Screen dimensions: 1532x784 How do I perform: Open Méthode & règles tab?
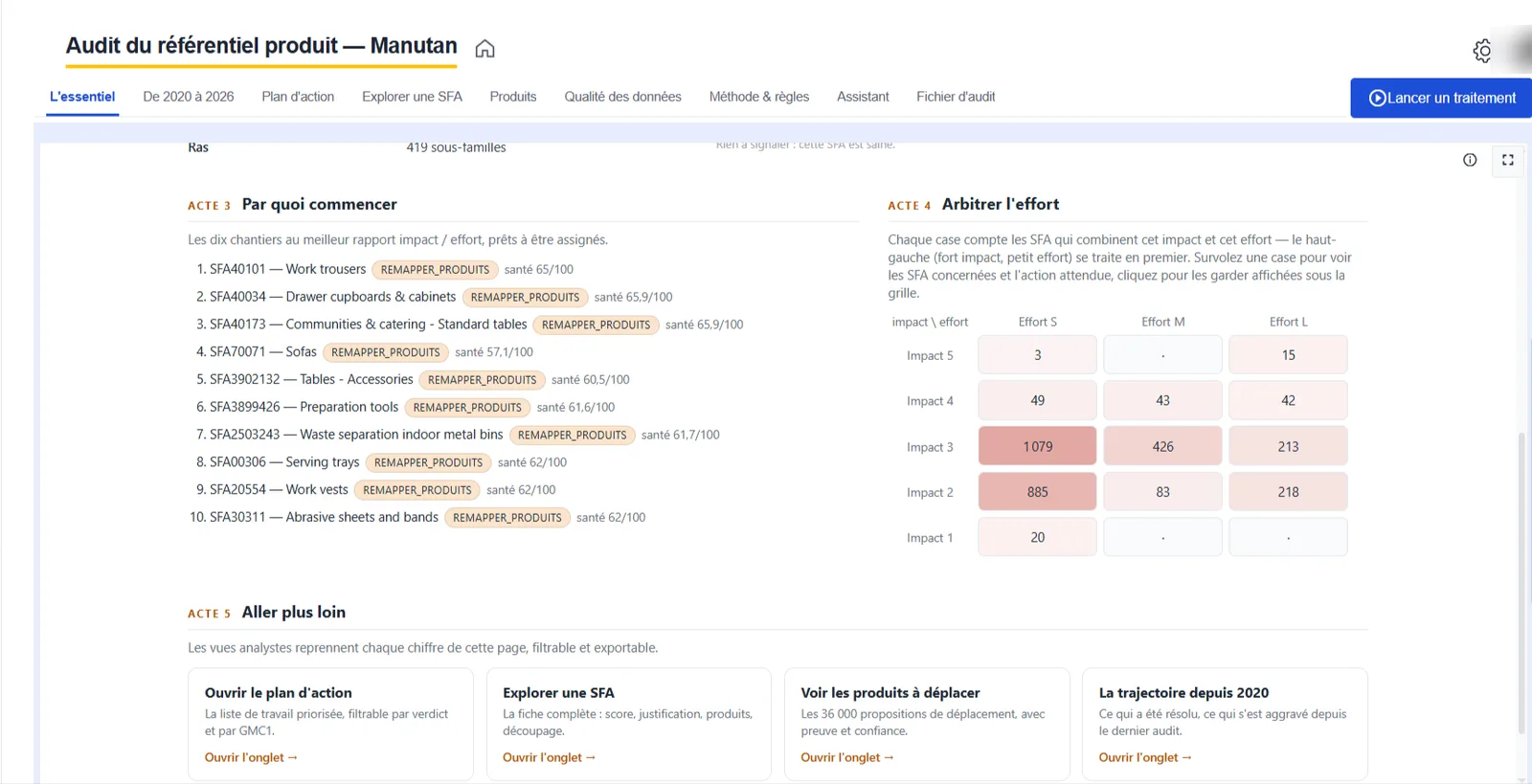tap(759, 97)
